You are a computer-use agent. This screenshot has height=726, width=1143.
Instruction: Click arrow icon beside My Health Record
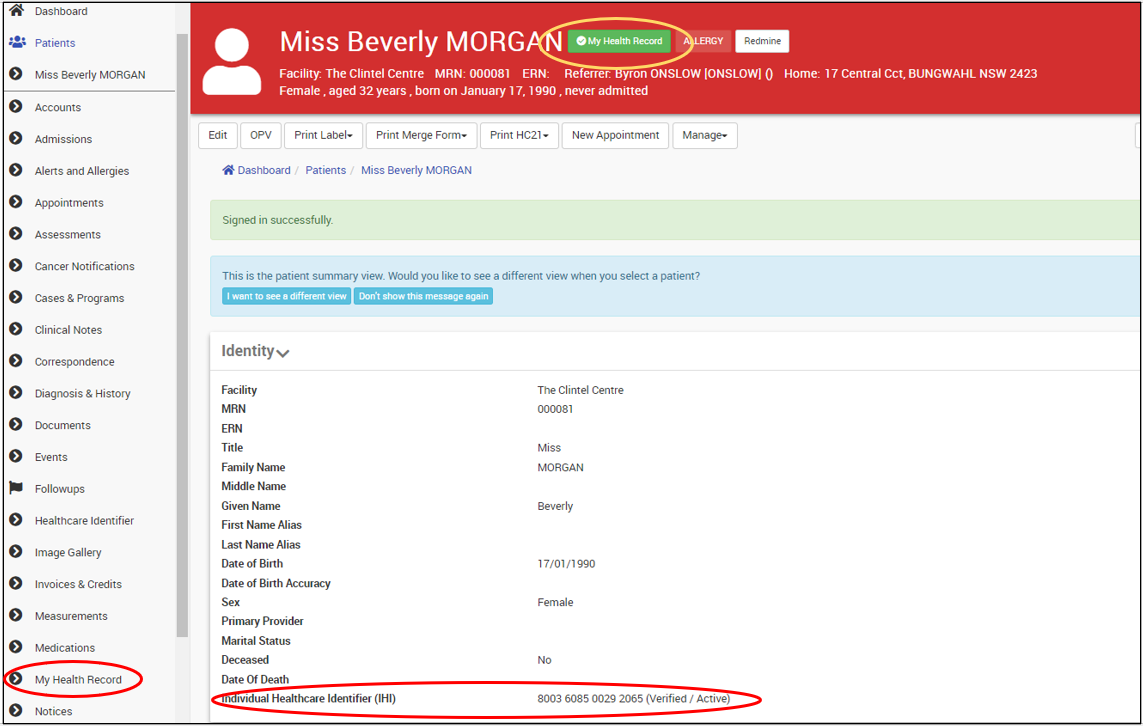point(16,679)
